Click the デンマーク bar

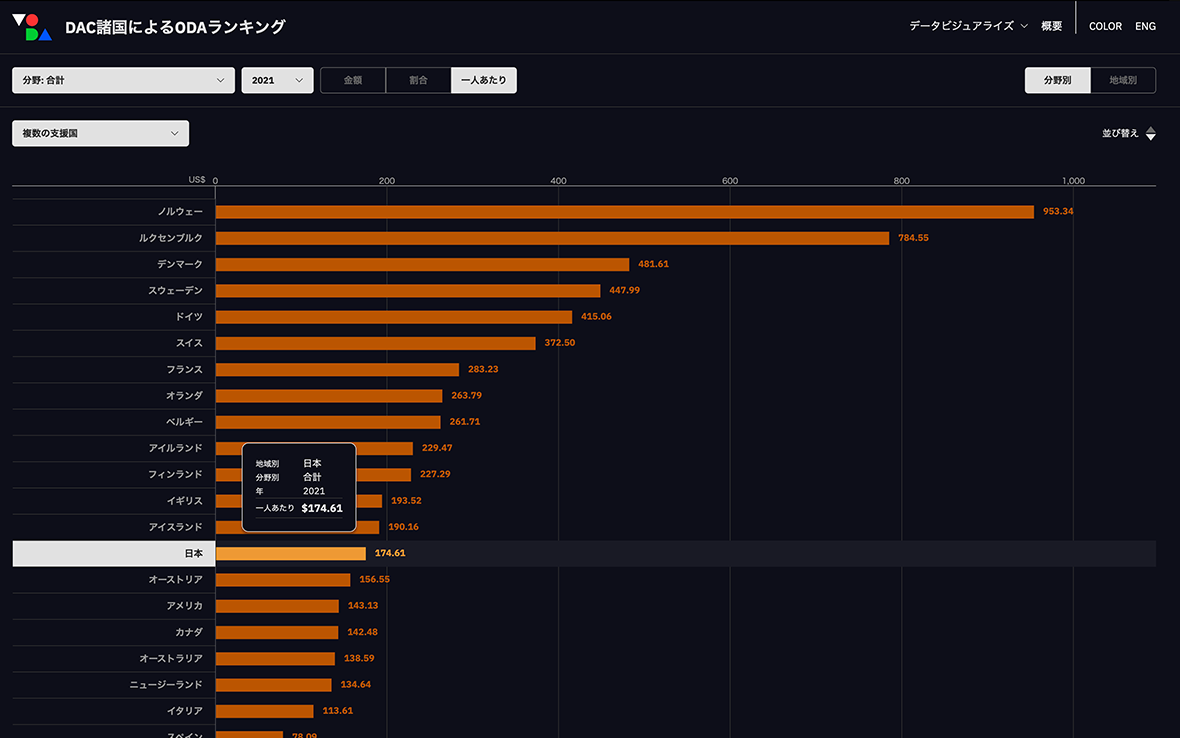coord(422,264)
